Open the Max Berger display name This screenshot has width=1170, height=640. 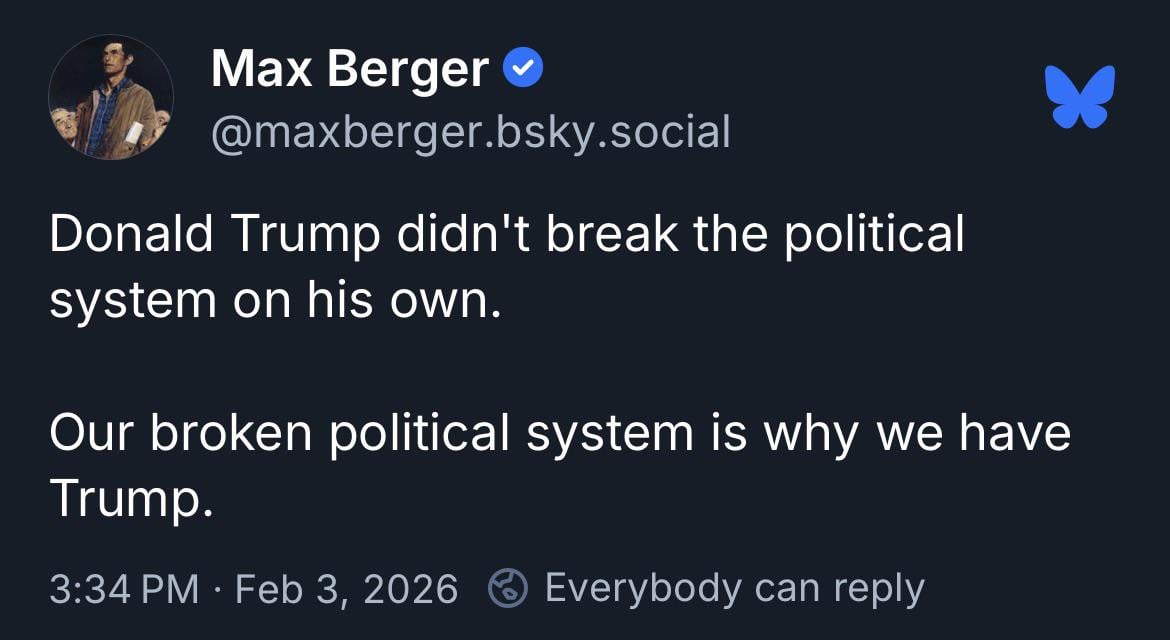point(350,70)
